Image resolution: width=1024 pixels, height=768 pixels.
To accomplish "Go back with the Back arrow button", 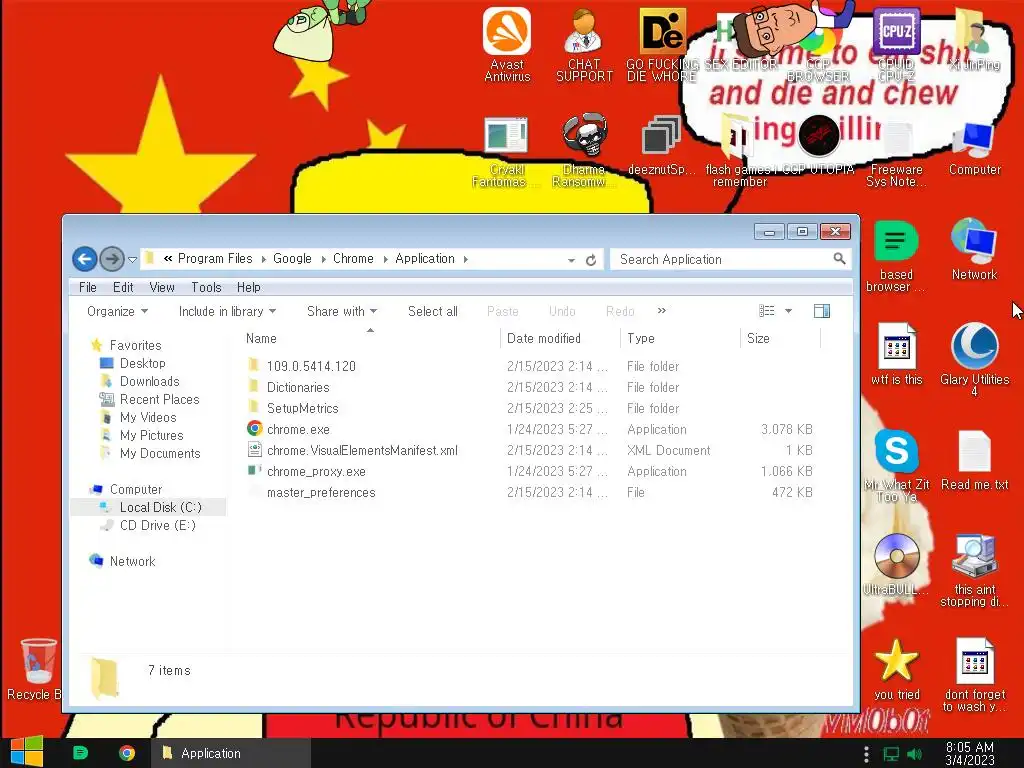I will [84, 259].
